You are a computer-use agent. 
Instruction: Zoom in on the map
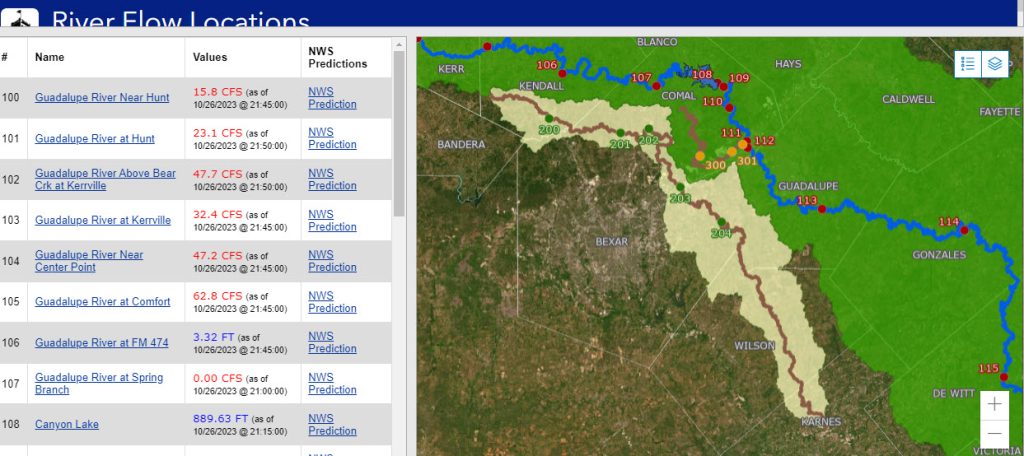(995, 404)
